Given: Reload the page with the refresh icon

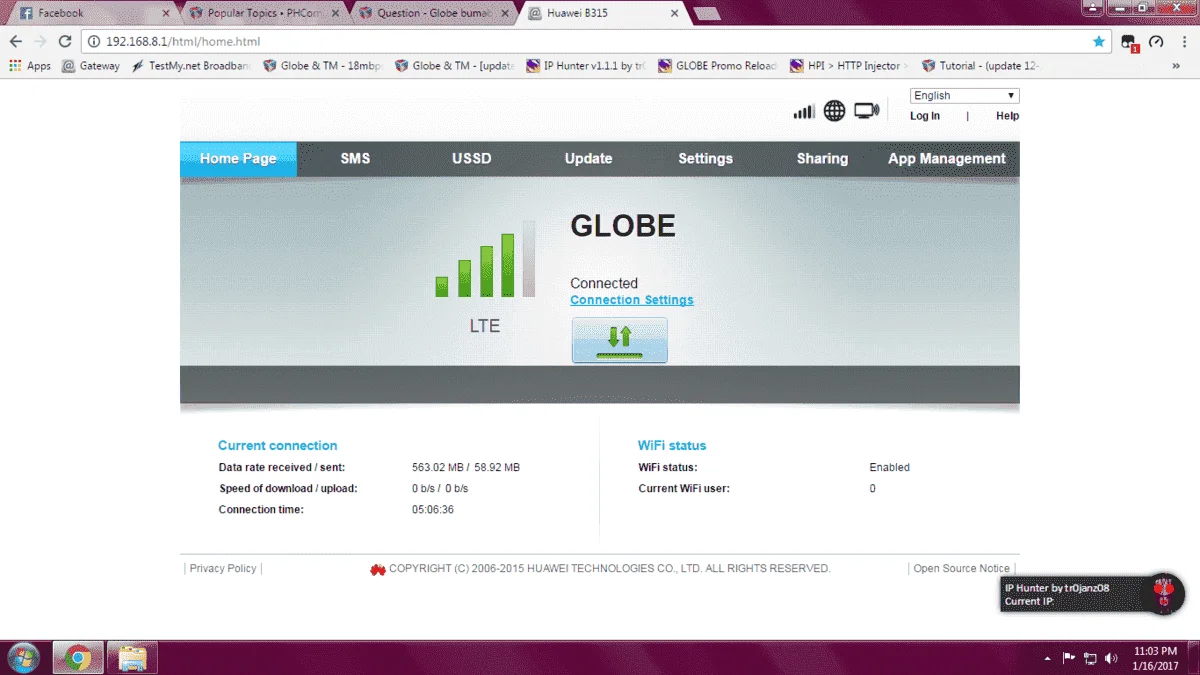Looking at the screenshot, I should tap(65, 41).
